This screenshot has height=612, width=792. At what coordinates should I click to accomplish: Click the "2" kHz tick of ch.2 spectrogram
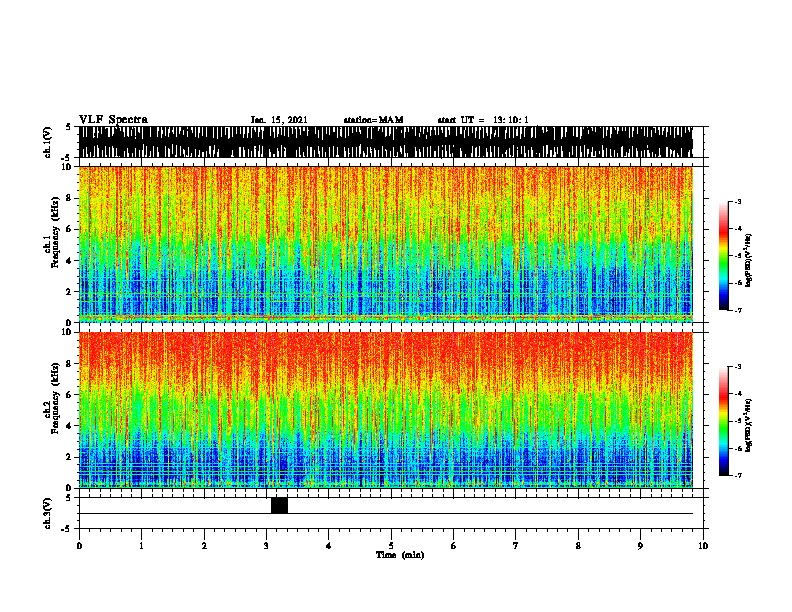coord(70,457)
